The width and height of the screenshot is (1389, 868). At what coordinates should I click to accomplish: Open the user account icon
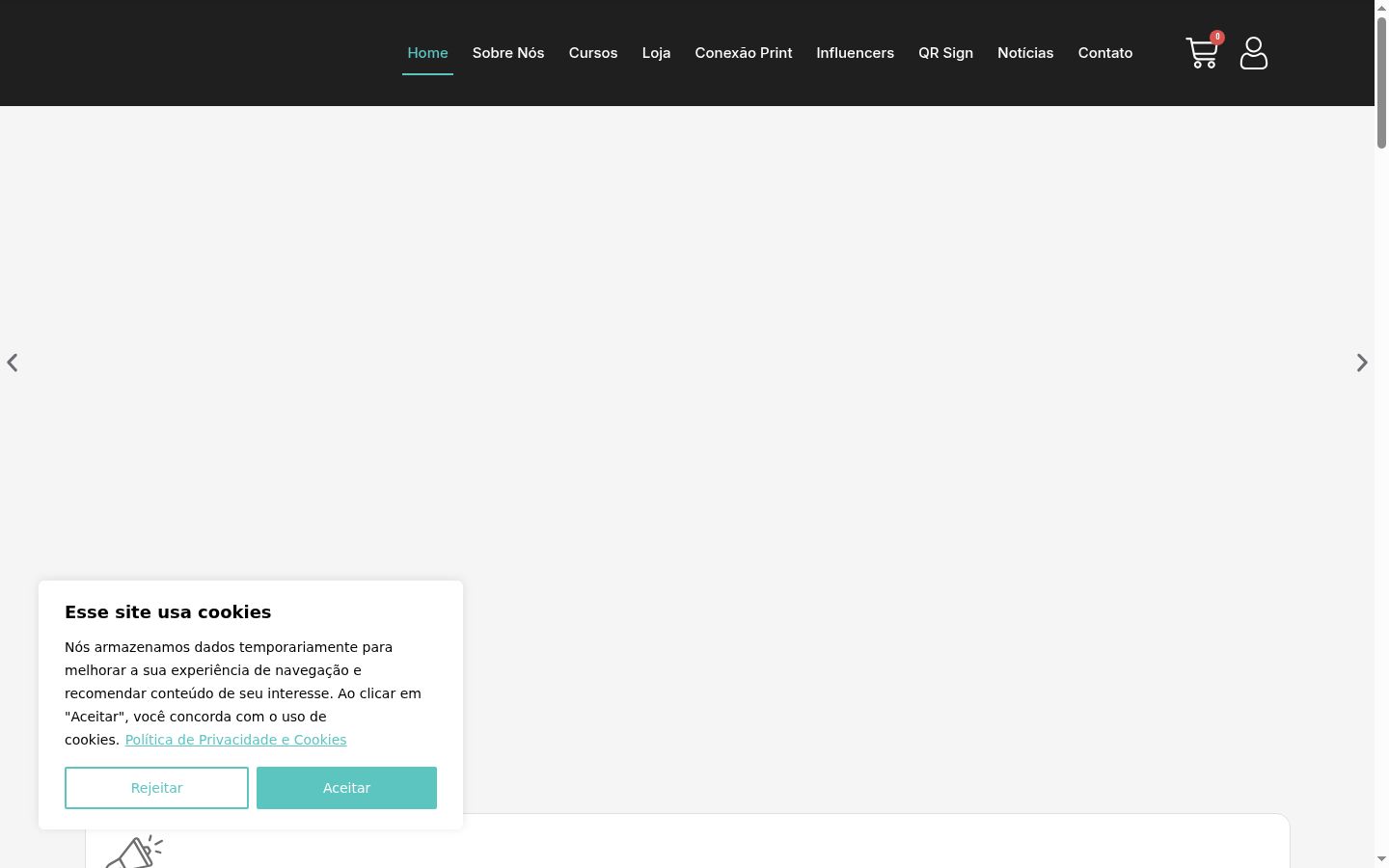[1254, 53]
